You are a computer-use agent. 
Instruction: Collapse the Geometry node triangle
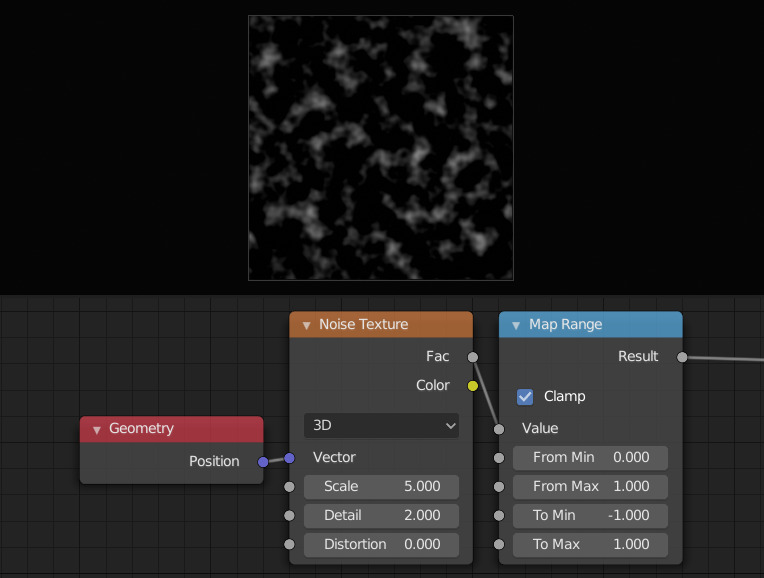coord(97,429)
